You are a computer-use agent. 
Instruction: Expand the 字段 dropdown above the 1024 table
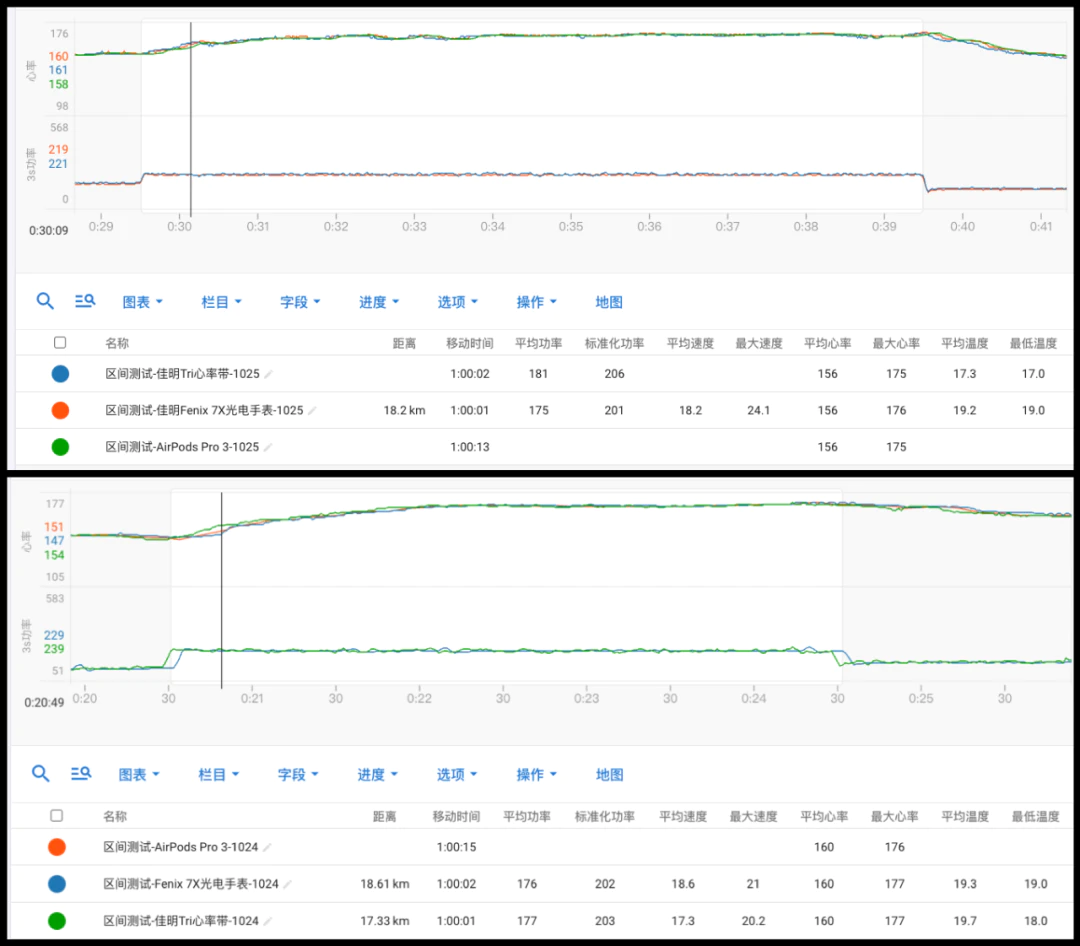tap(299, 775)
